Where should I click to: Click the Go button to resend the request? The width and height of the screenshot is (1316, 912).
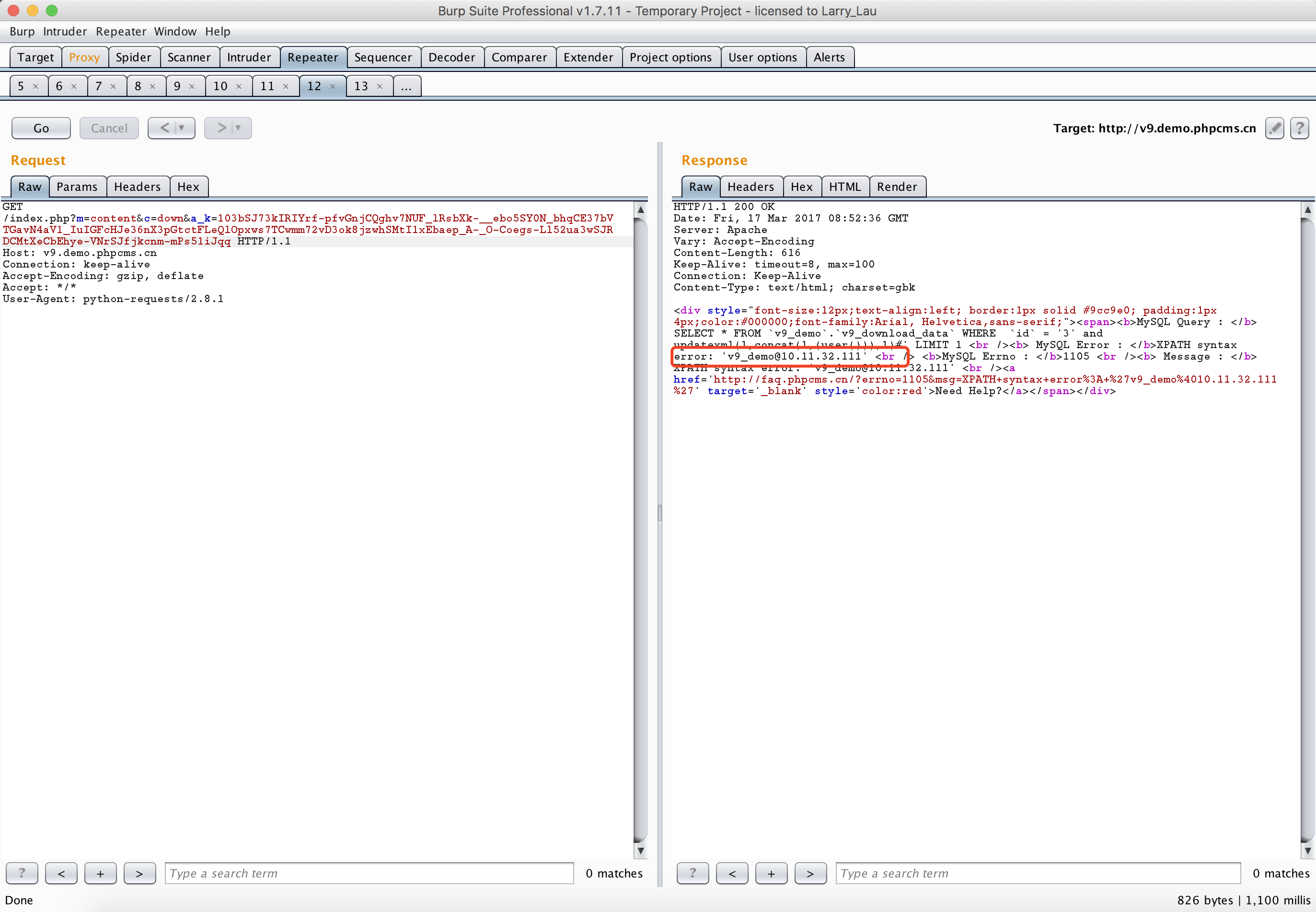[x=41, y=128]
